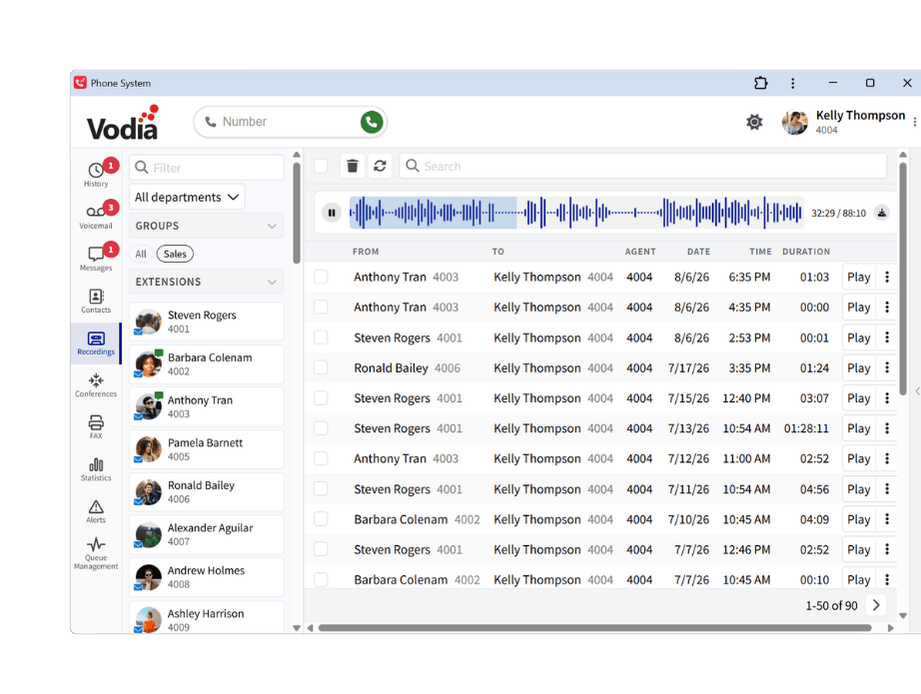Click the recordings list vertical scrollbar
The image size is (921, 694).
coord(903,279)
